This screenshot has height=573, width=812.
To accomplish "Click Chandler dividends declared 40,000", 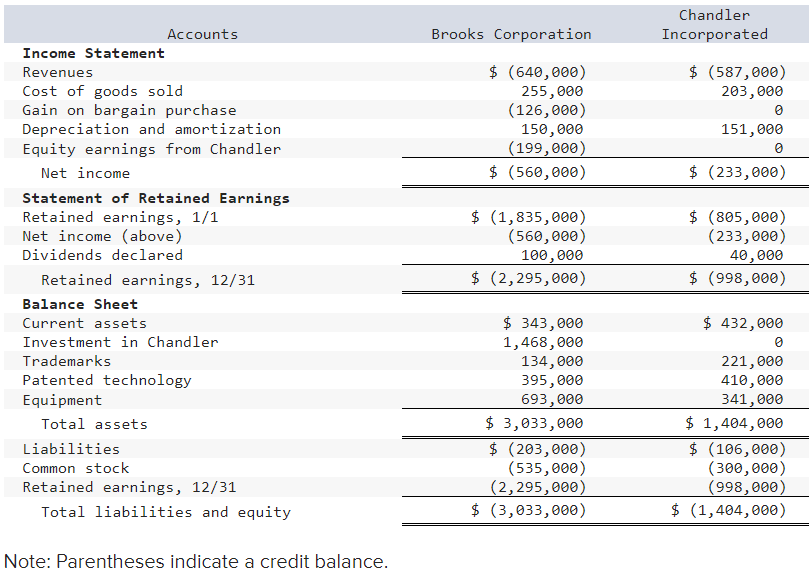I will point(757,255).
